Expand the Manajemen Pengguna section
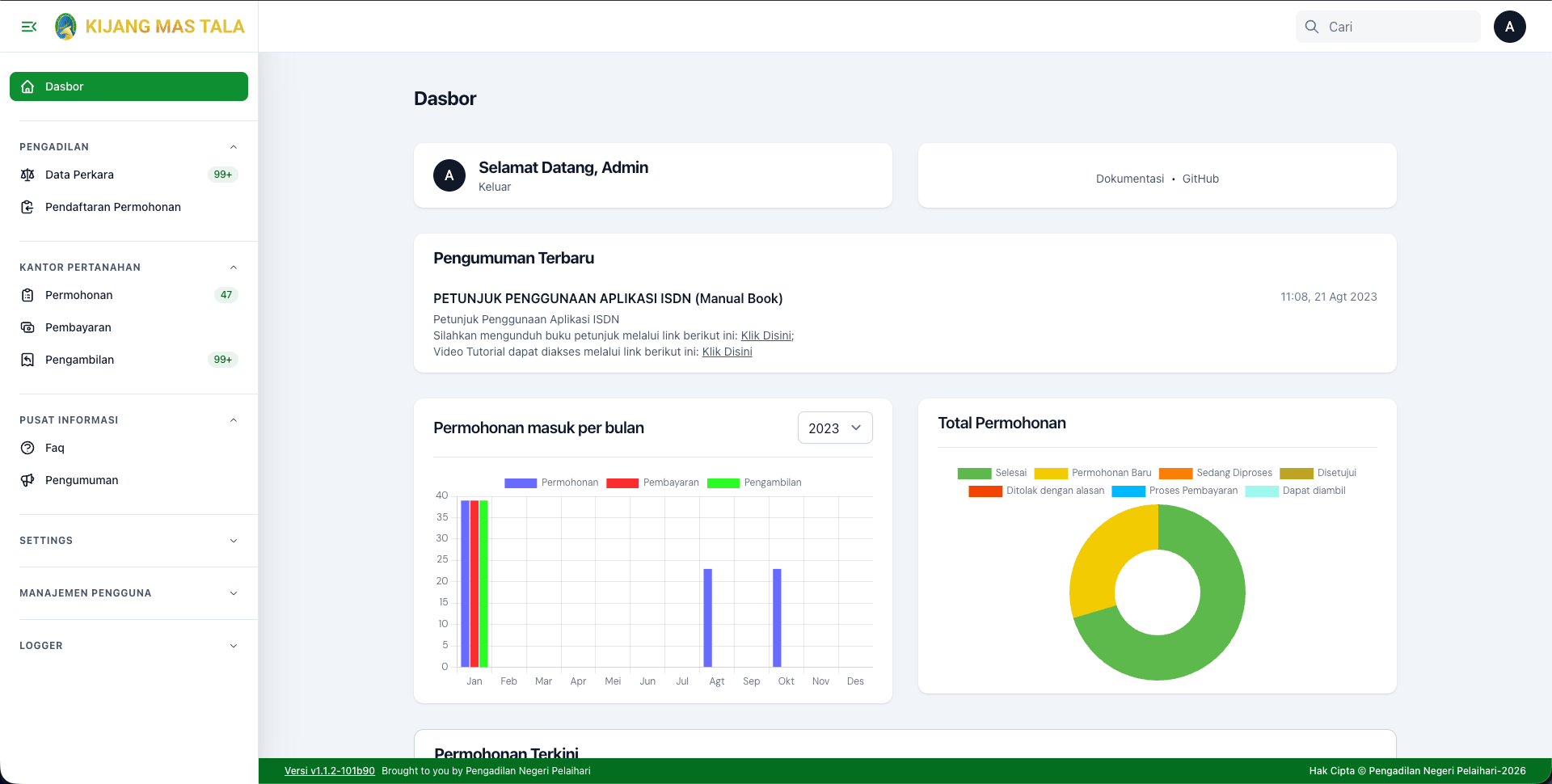 tap(129, 593)
